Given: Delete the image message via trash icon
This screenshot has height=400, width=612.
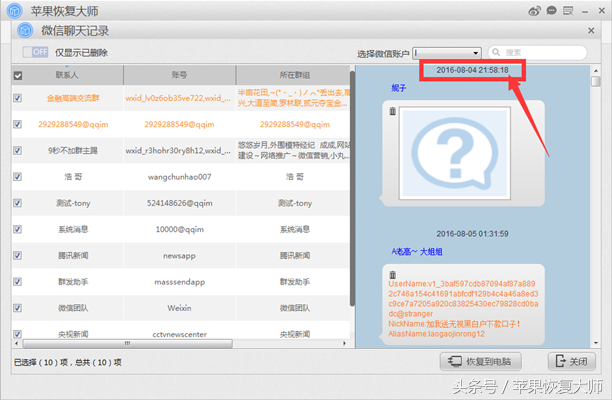Looking at the screenshot, I should [x=393, y=111].
